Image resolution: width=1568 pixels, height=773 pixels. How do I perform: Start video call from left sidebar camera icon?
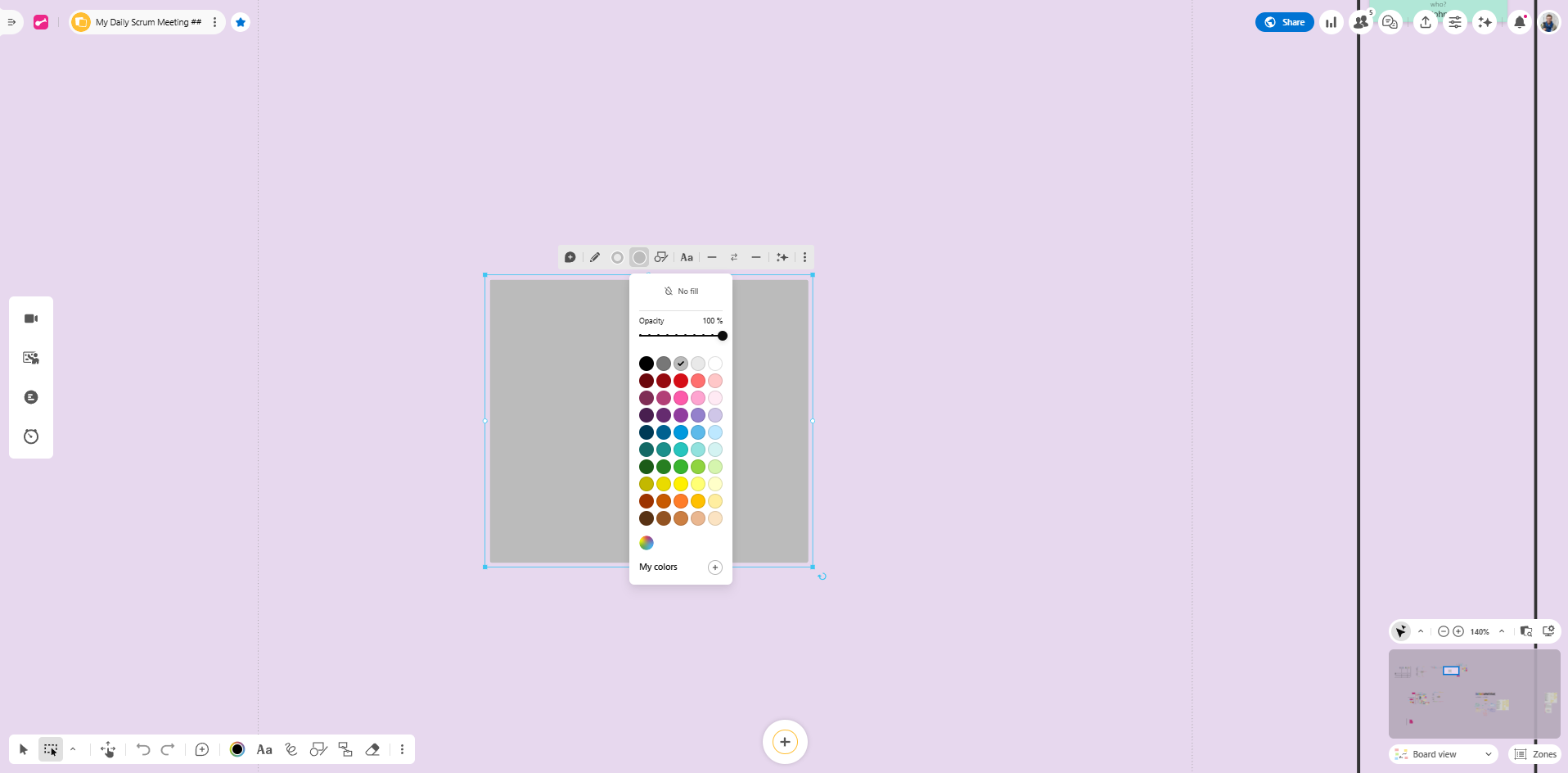pos(31,319)
